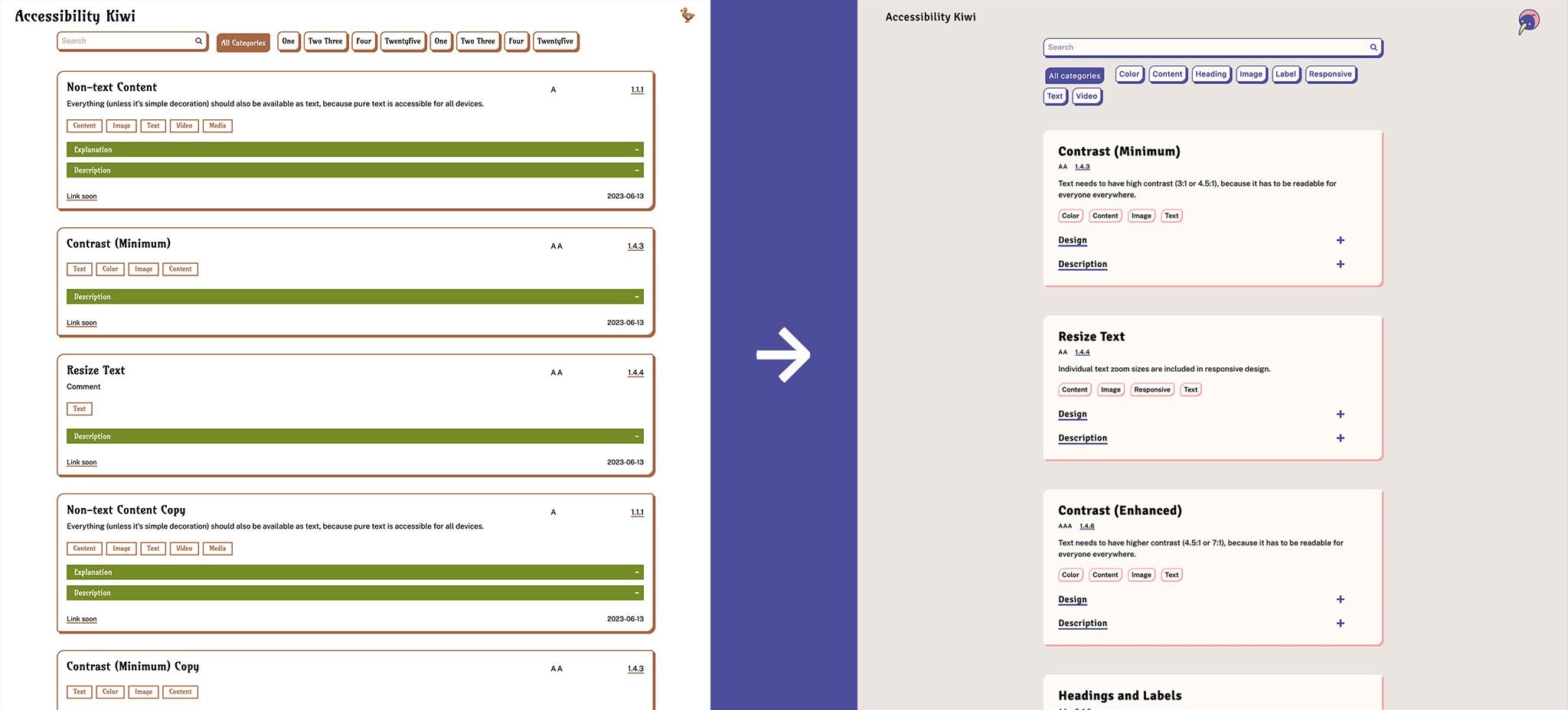1568x710 pixels.
Task: Expand Design section in Contrast (Enhanced) card
Action: click(x=1072, y=599)
